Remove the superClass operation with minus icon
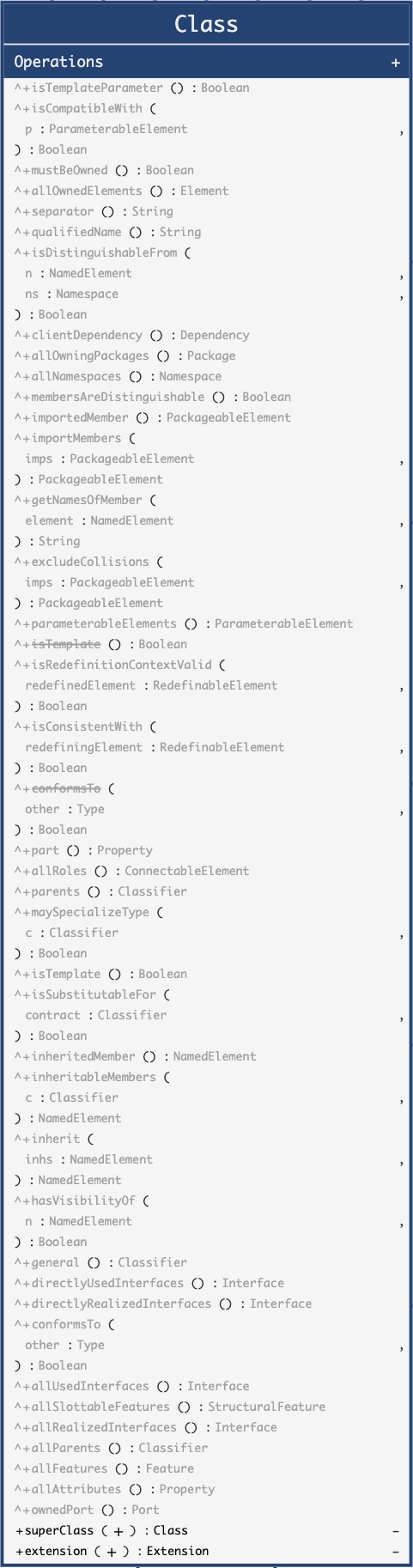 pyautogui.click(x=396, y=1531)
